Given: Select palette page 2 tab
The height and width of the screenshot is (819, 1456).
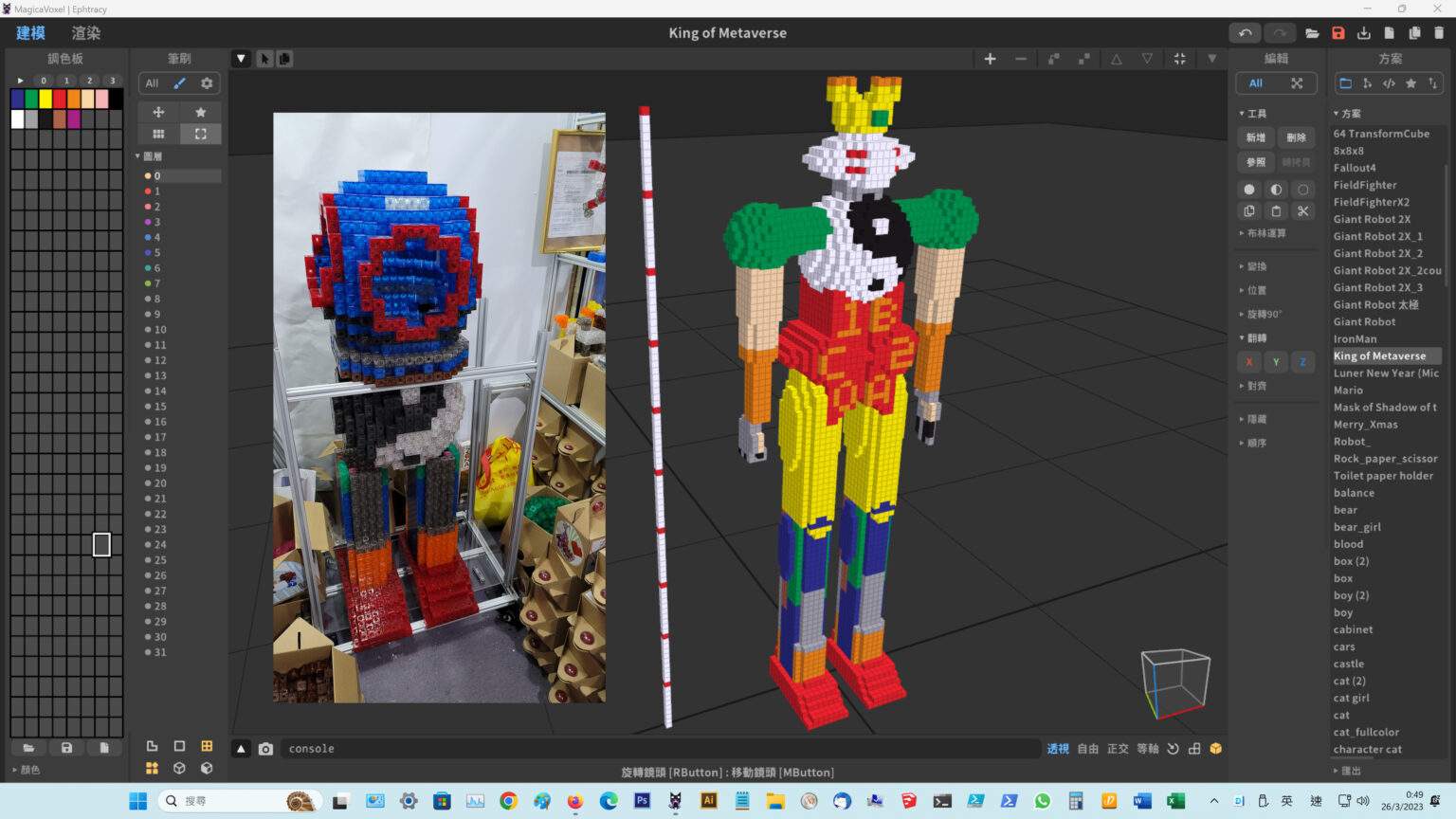Looking at the screenshot, I should pos(89,81).
